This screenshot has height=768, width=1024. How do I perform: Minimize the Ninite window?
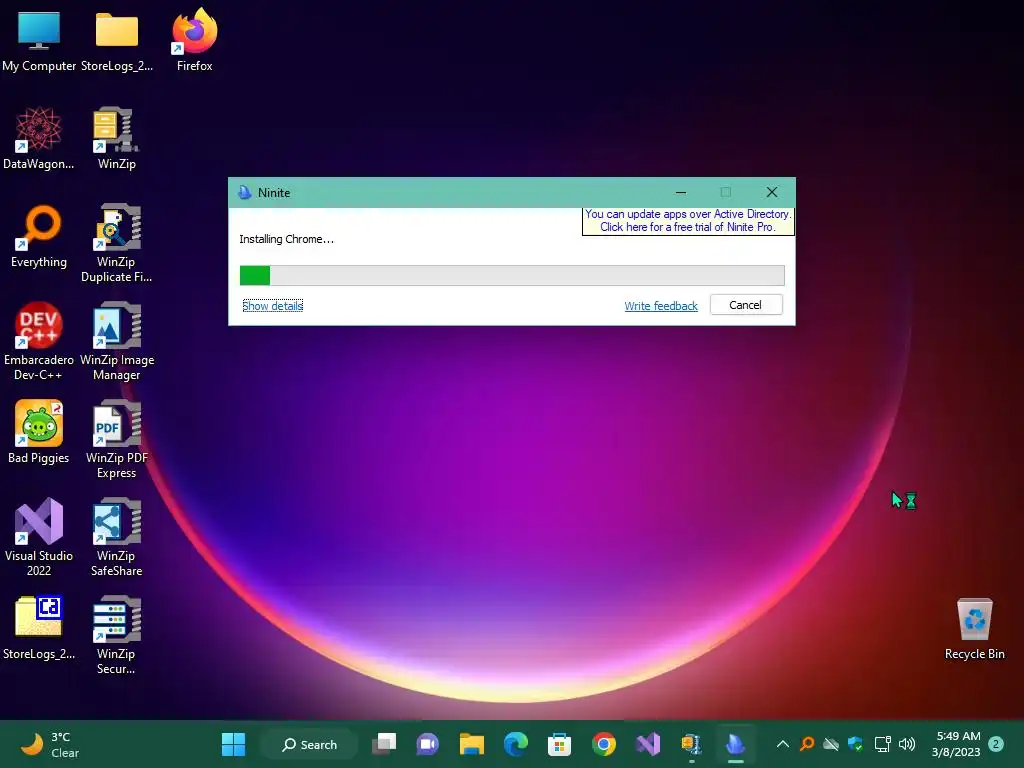pos(681,192)
